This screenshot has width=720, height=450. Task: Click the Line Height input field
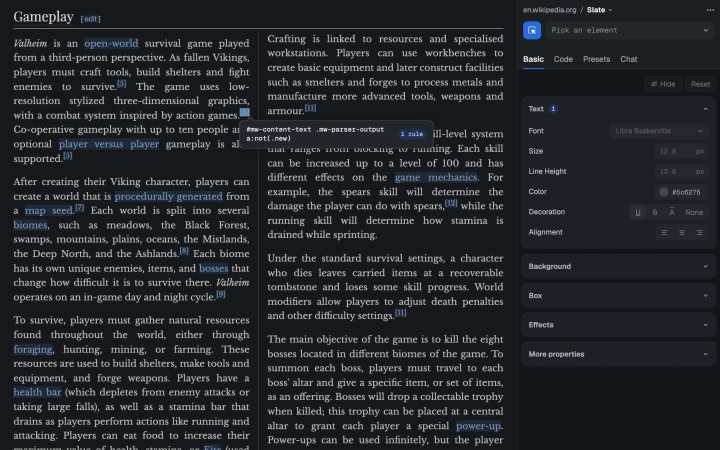[681, 171]
